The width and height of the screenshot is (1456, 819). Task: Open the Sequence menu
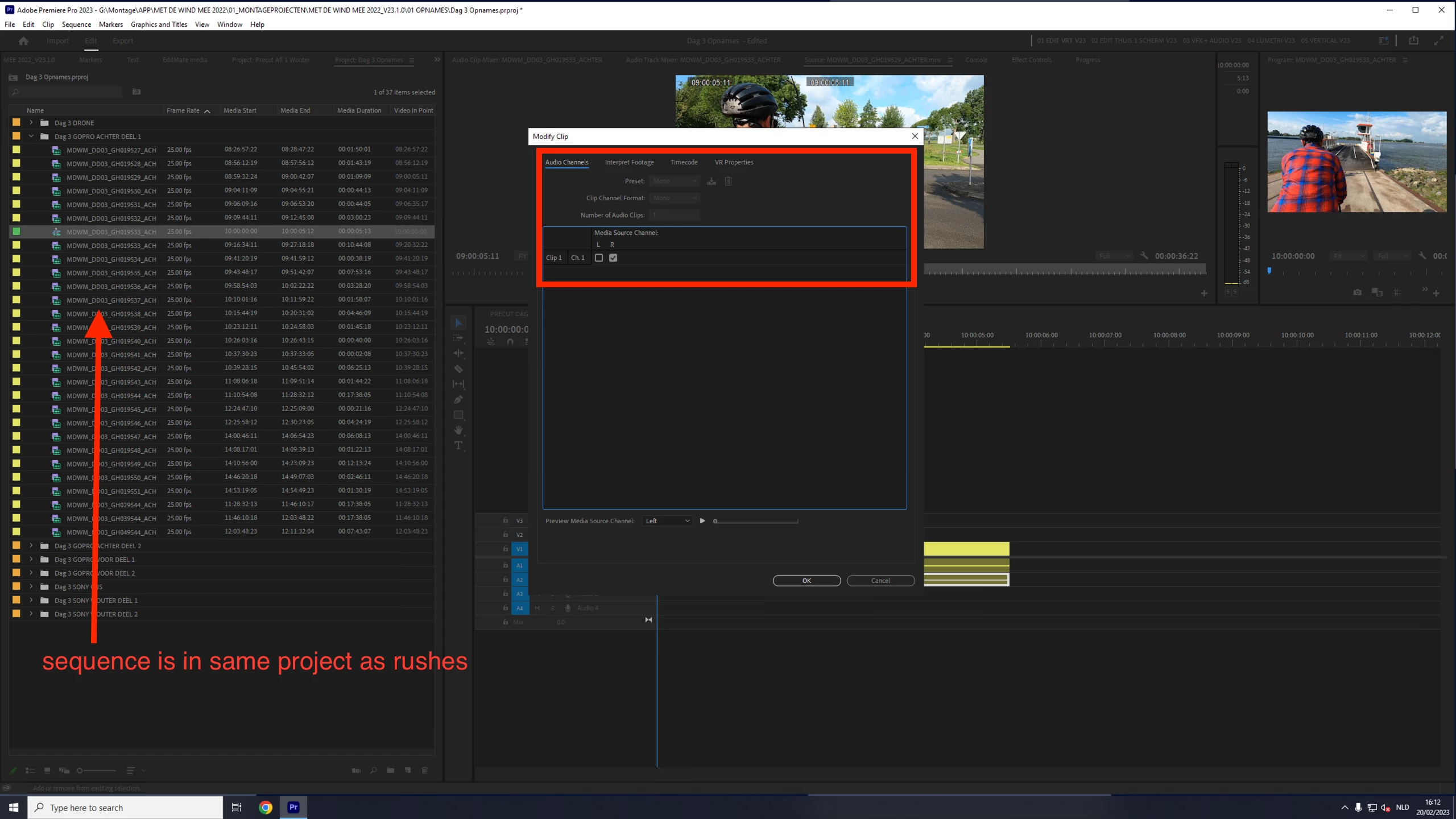[x=76, y=24]
